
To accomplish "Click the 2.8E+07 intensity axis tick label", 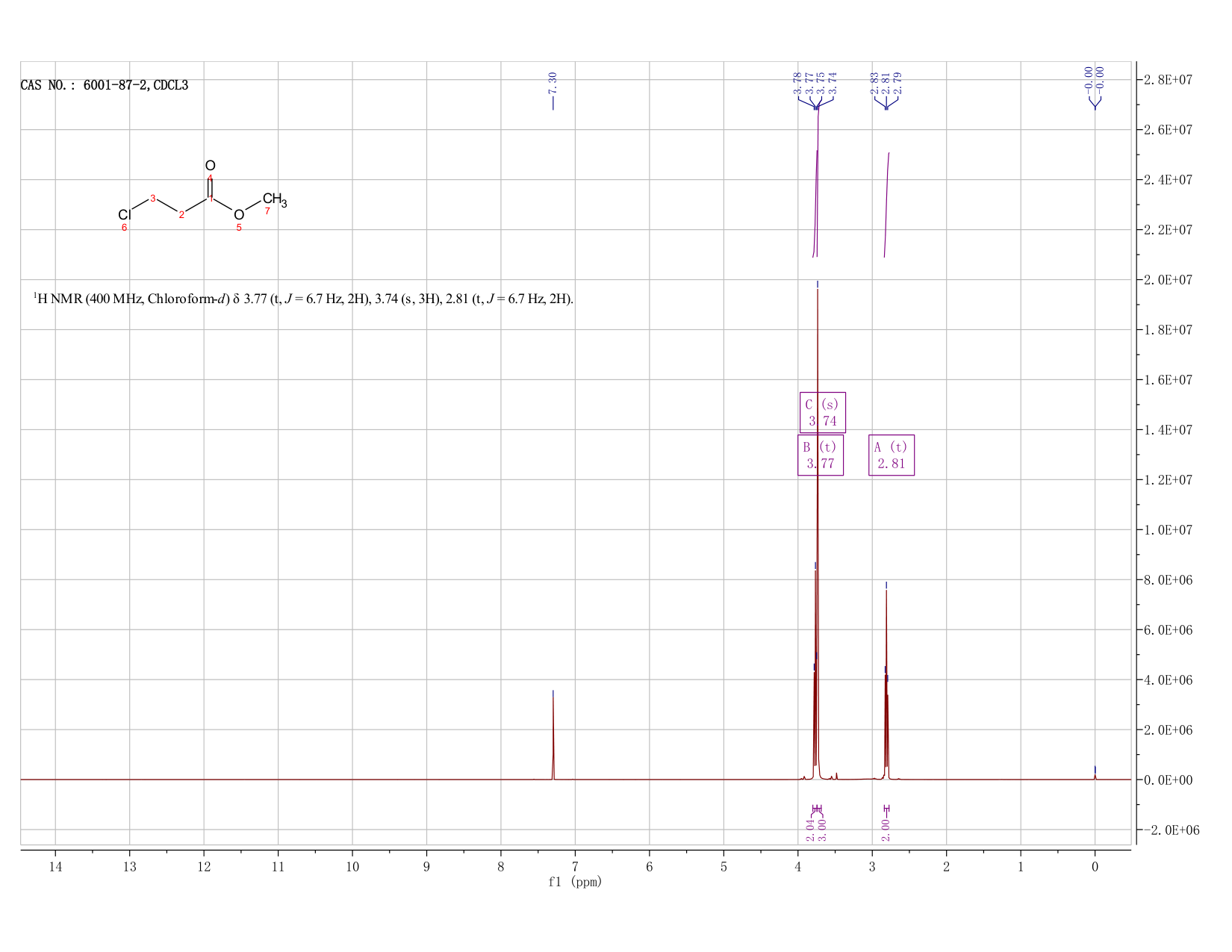I will click(1169, 79).
